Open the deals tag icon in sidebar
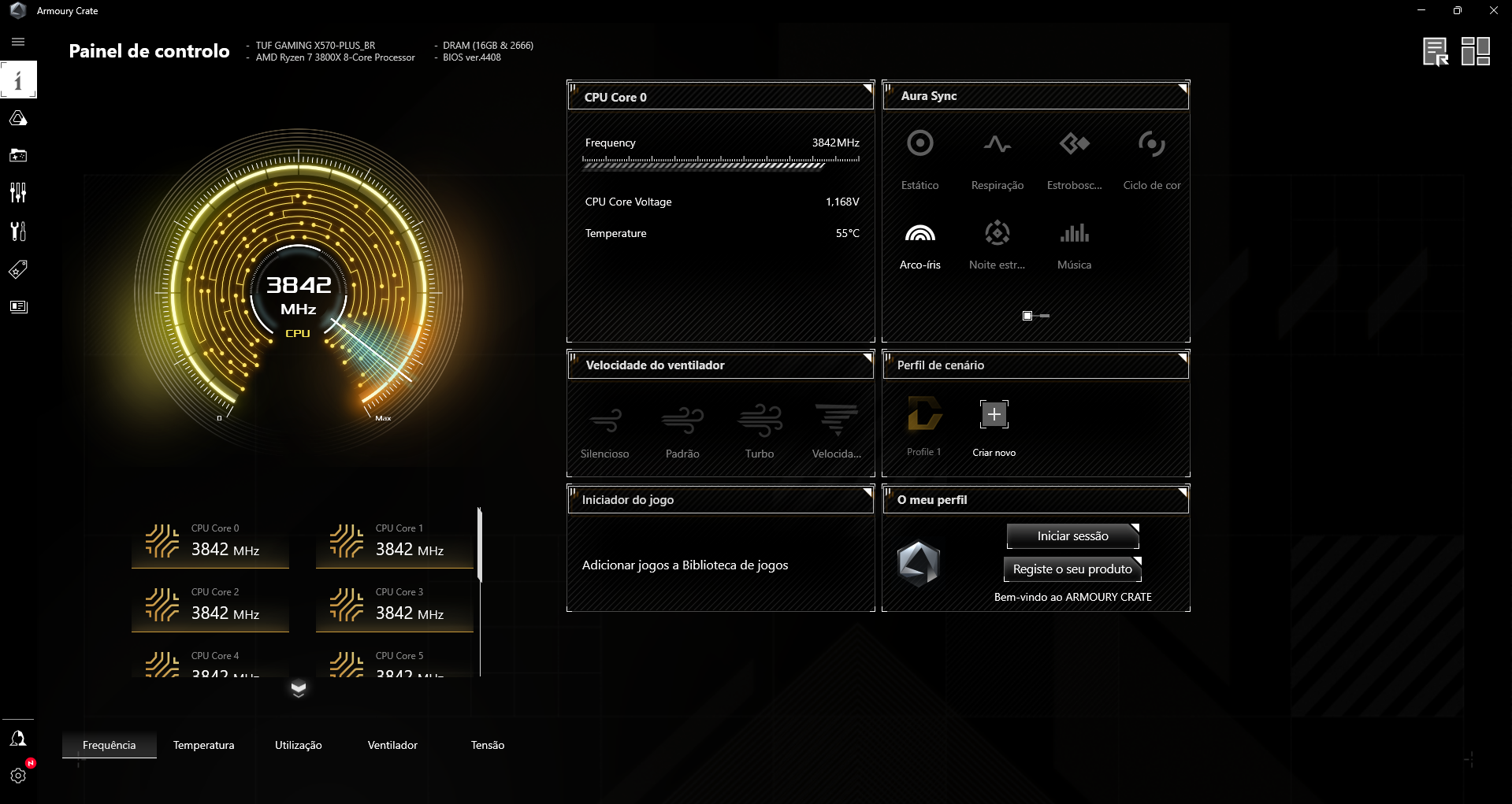Screen dimensions: 1512x804 18,269
